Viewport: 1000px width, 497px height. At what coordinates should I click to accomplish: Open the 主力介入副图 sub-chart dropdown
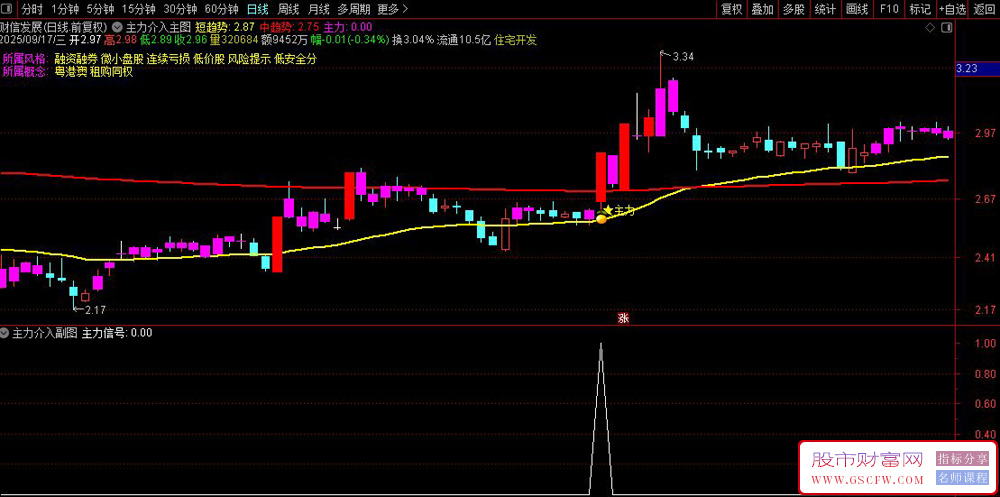click(x=5, y=332)
